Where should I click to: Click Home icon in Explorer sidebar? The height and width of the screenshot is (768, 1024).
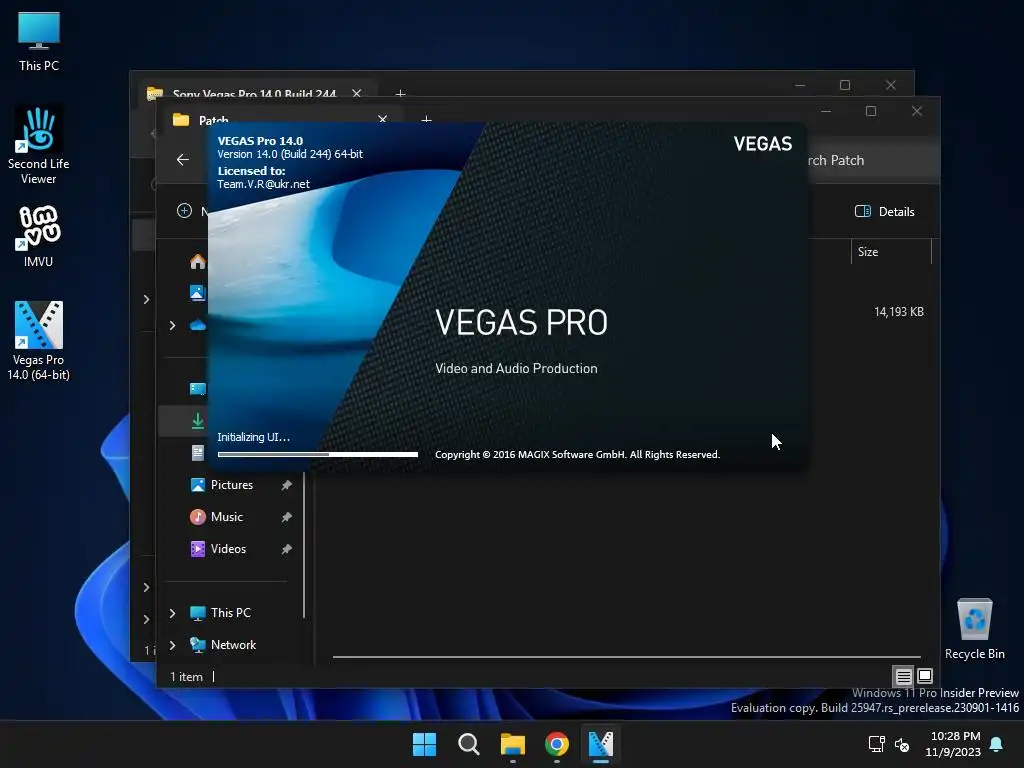click(x=197, y=262)
